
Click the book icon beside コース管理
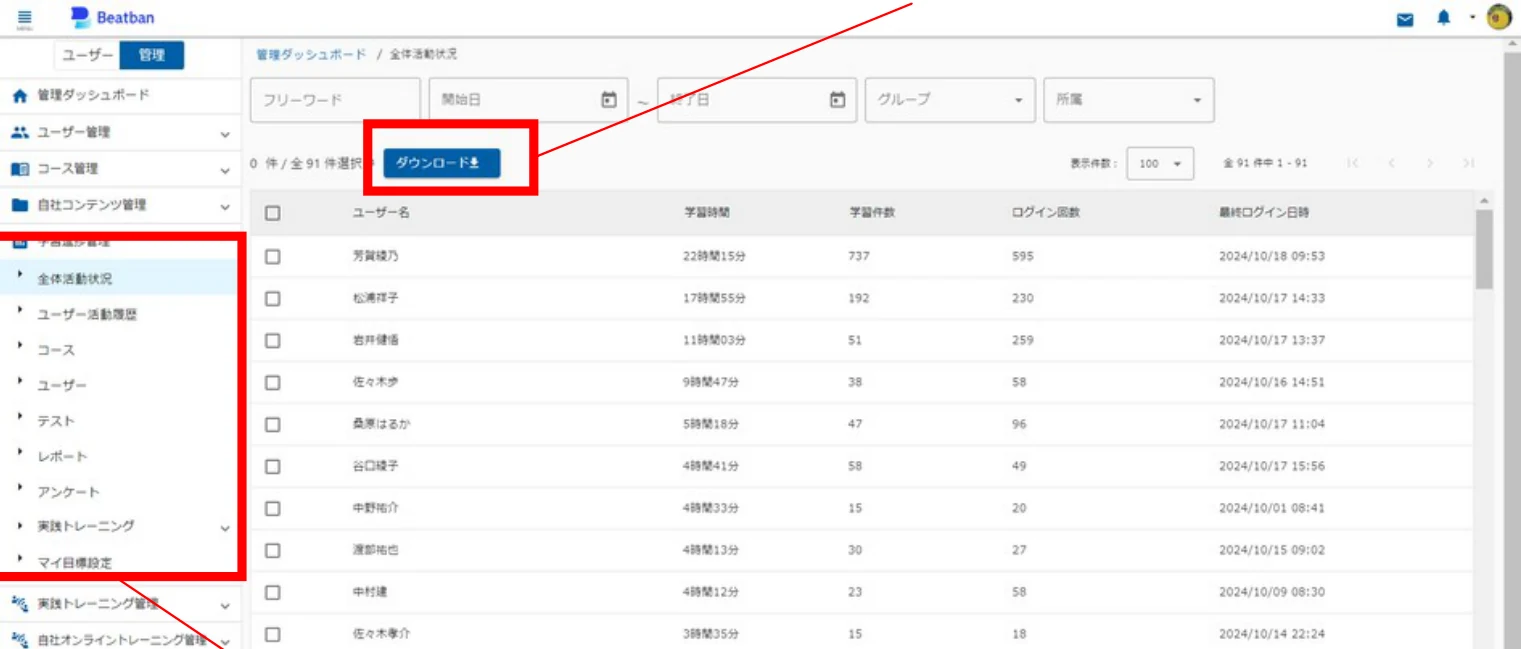point(18,169)
